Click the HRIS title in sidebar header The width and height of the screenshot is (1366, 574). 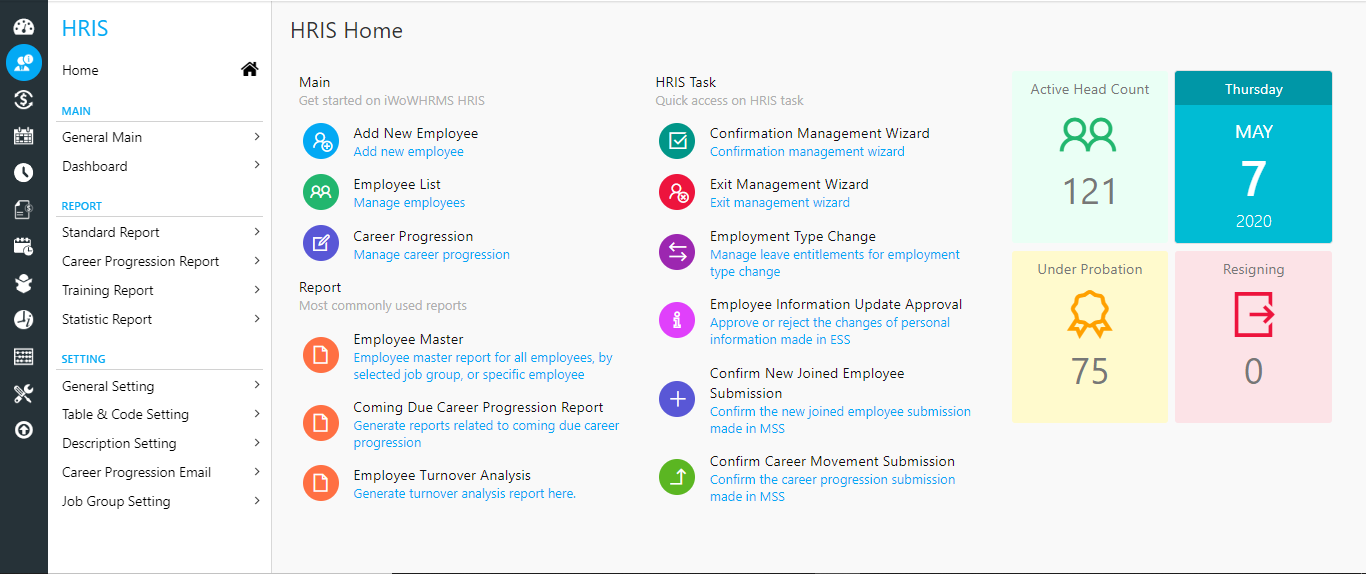[85, 28]
